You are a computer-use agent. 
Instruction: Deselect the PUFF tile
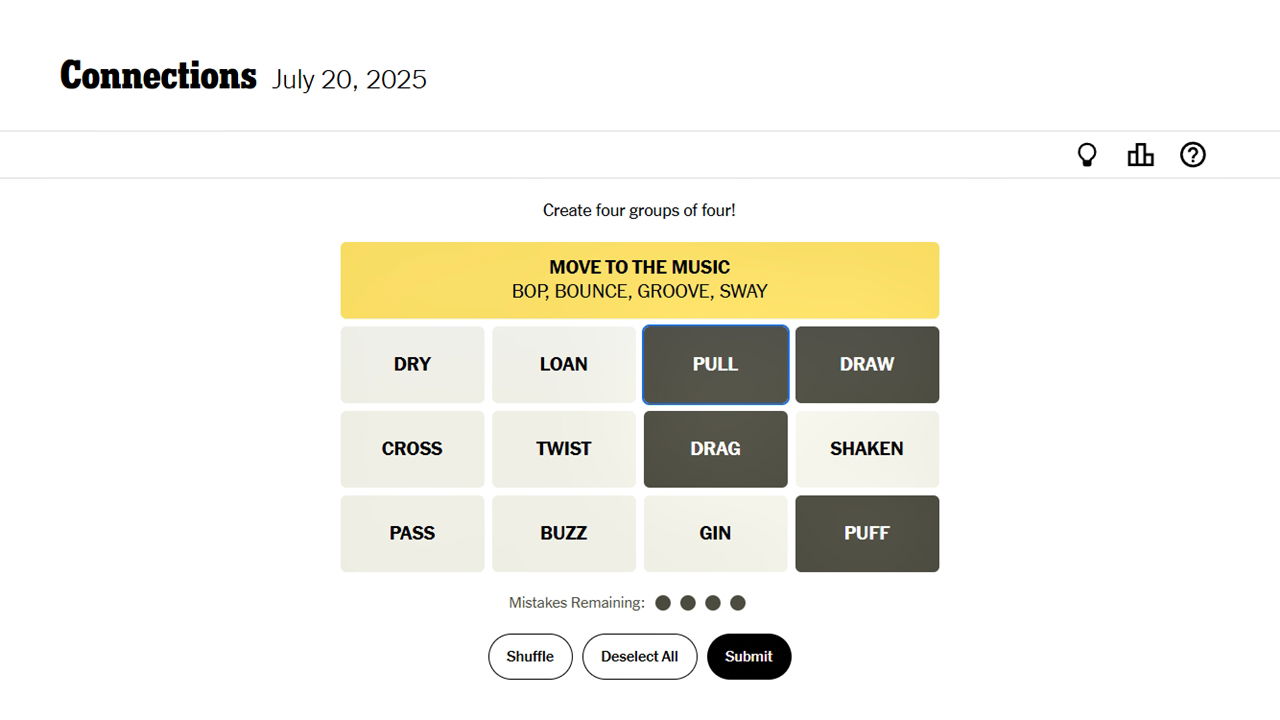click(867, 533)
